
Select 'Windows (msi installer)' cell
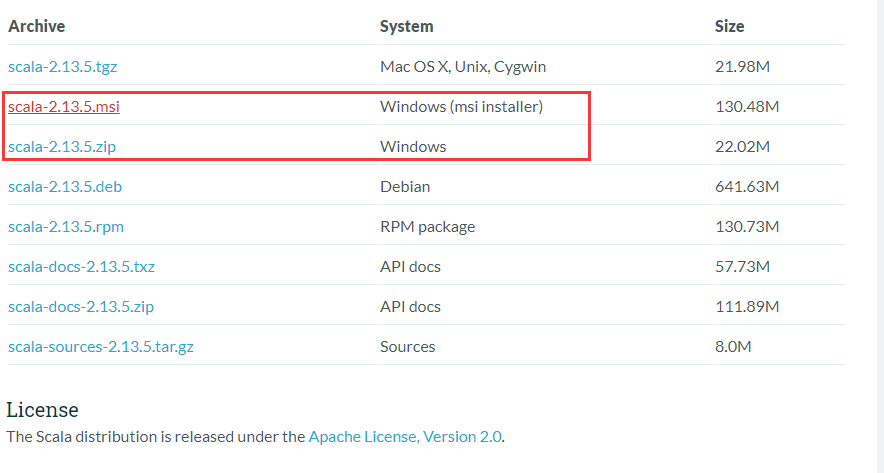coord(461,107)
